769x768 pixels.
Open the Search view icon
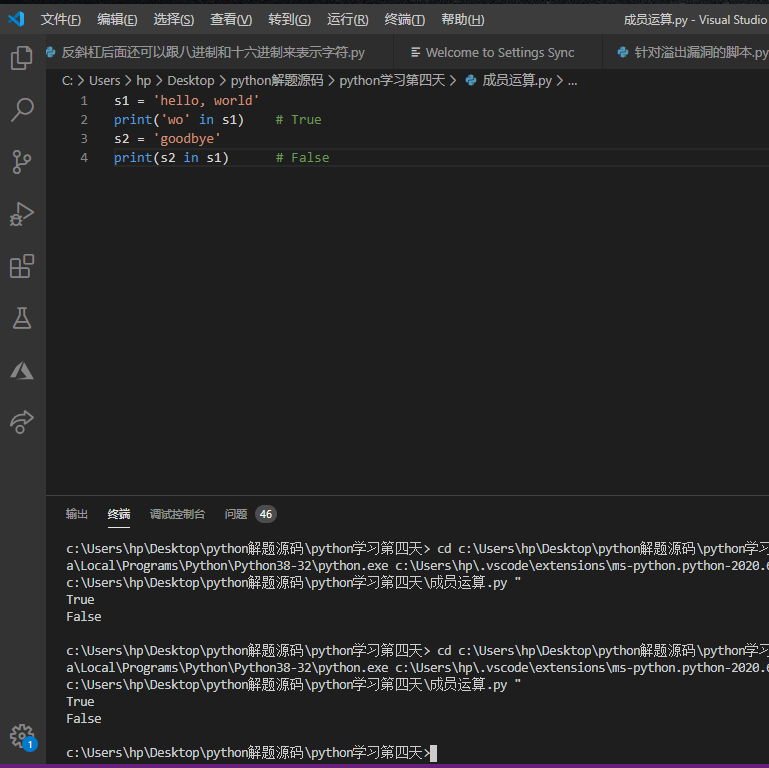click(21, 110)
